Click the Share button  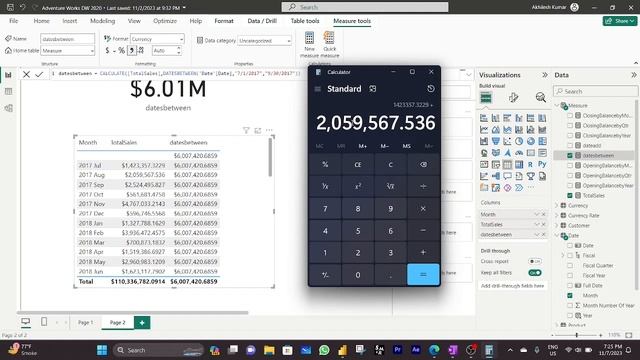tap(620, 21)
